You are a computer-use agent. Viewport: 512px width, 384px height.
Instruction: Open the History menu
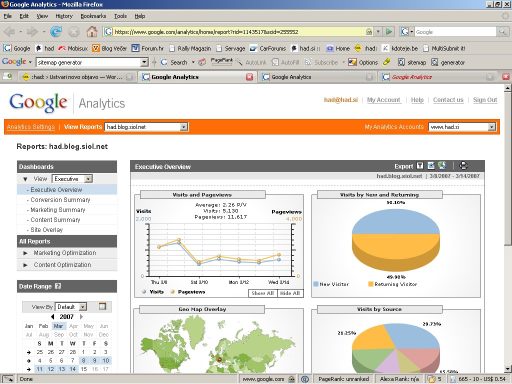64,16
